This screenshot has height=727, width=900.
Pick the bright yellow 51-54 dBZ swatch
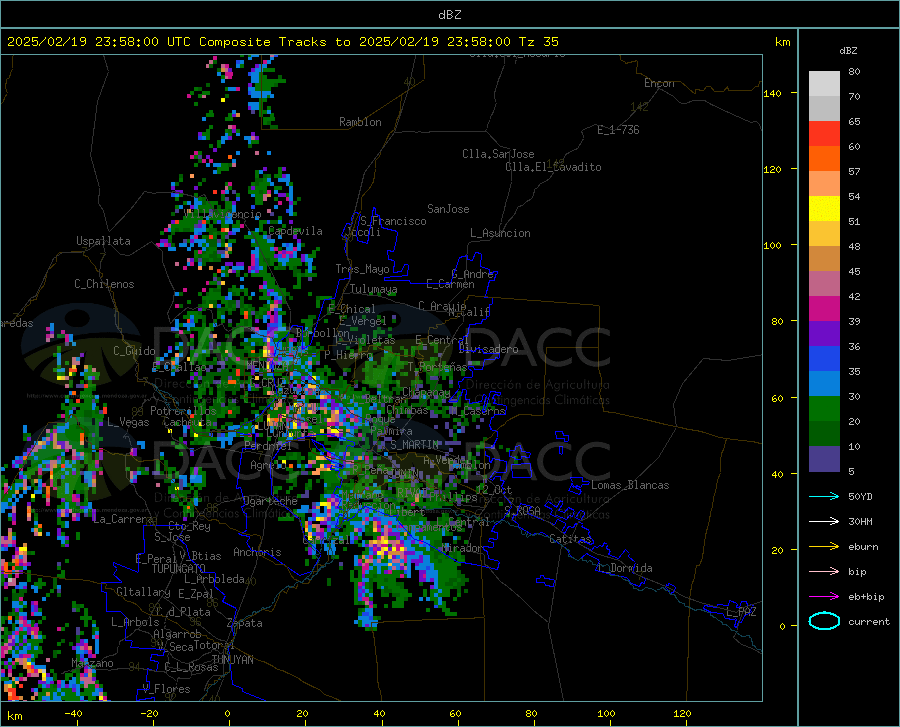[x=824, y=209]
